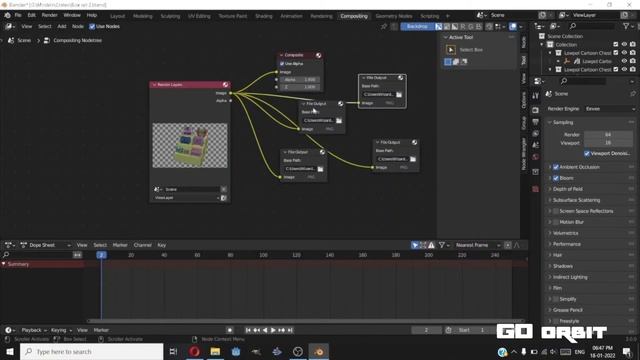The height and width of the screenshot is (360, 640).
Task: Open the Dope Sheet mode dropdown
Action: tap(46, 245)
